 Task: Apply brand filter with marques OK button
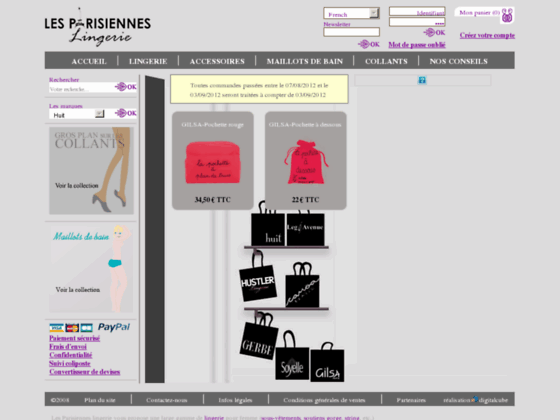(x=126, y=113)
